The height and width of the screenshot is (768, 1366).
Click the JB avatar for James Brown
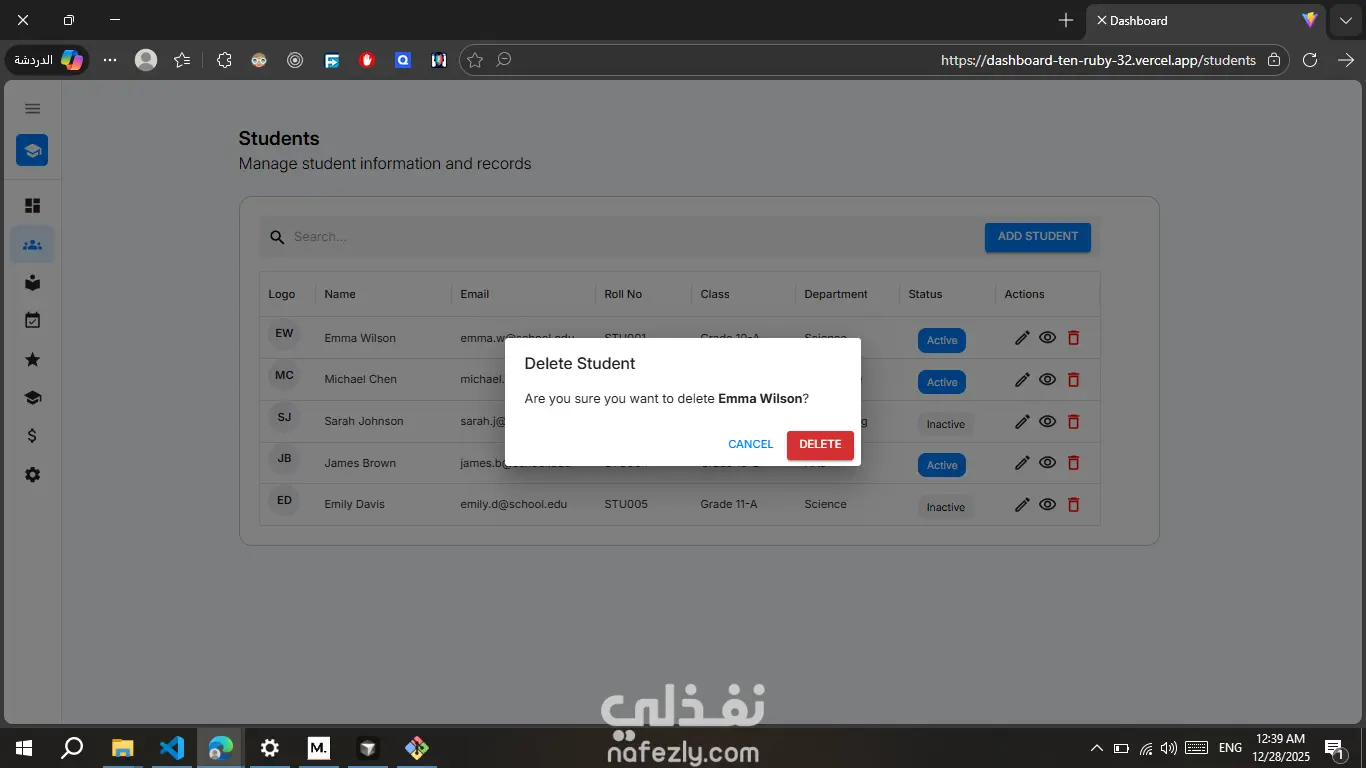click(x=284, y=459)
